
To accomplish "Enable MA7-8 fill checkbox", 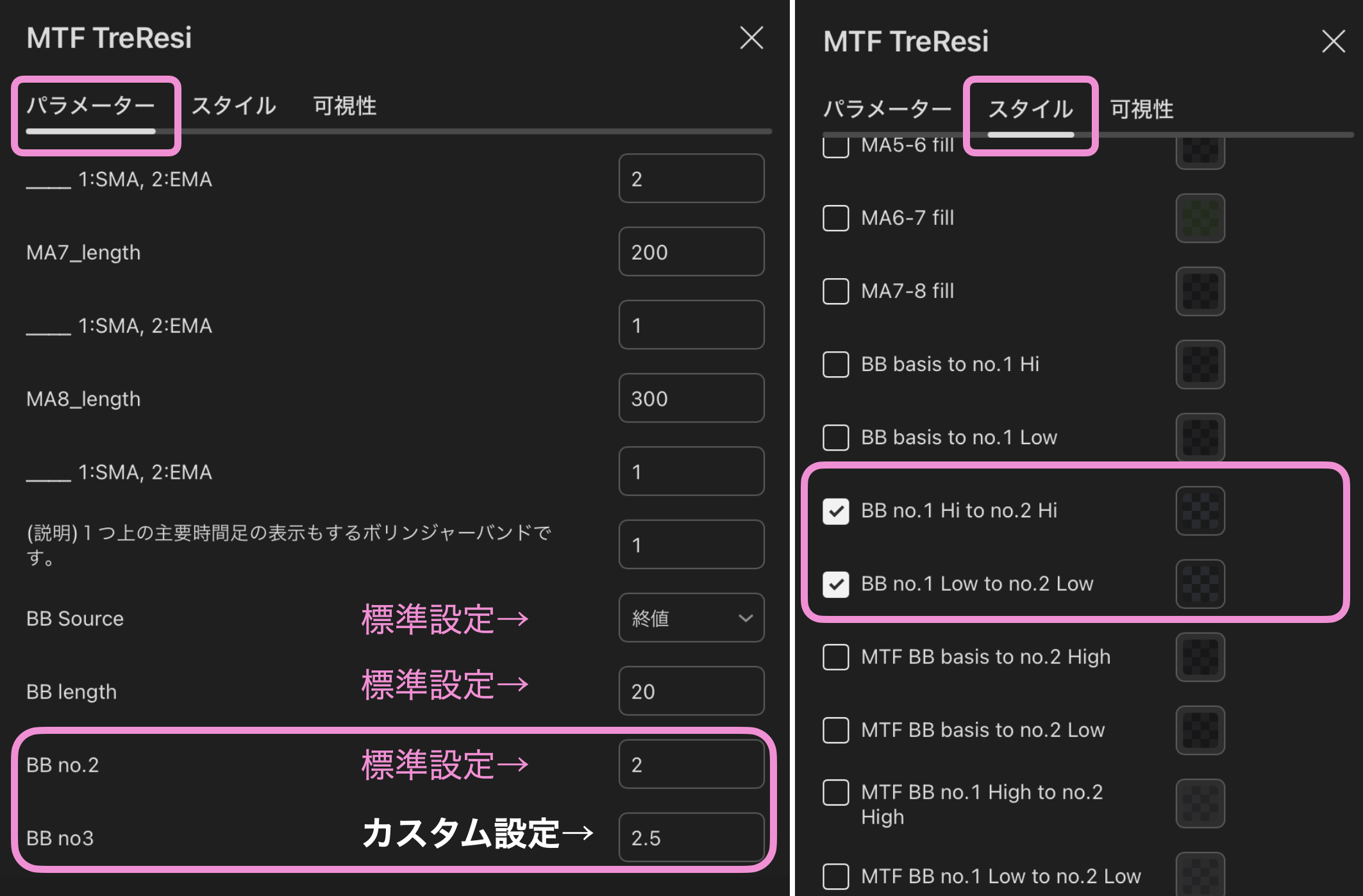I will [836, 291].
